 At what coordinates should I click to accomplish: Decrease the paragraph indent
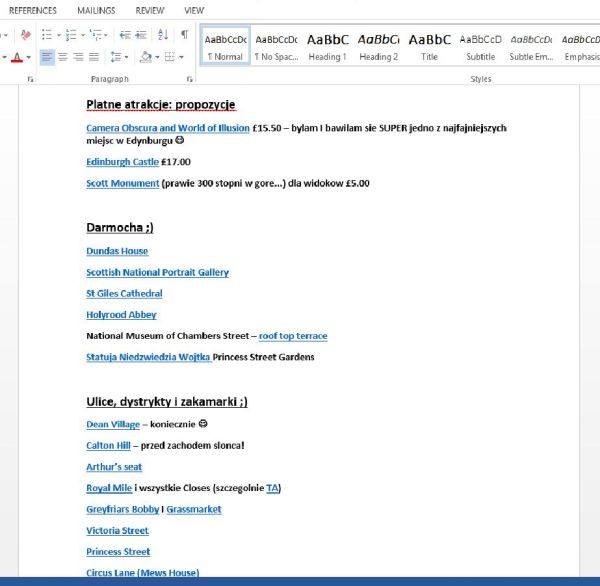pyautogui.click(x=125, y=35)
